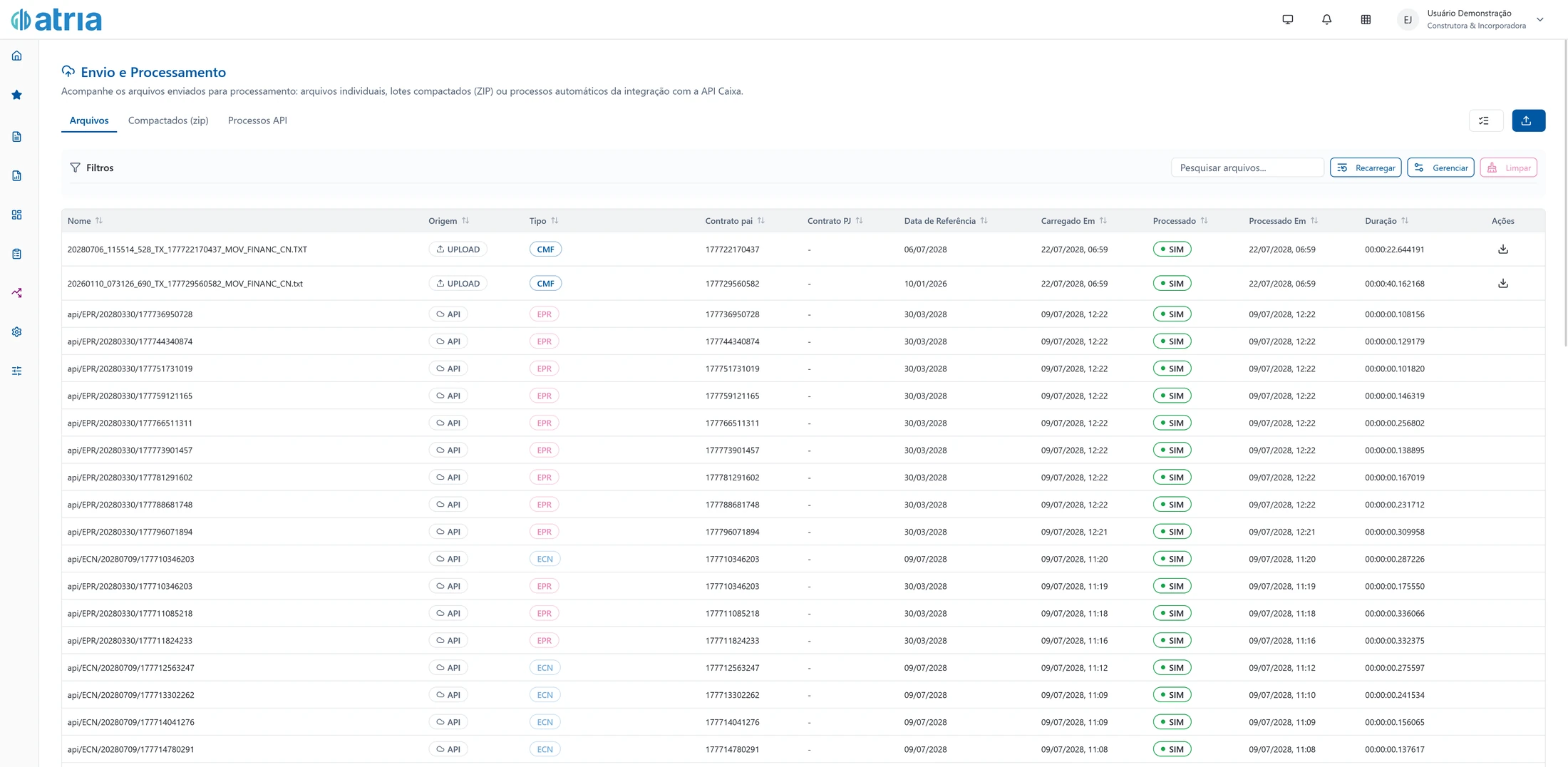Click ECN badge on row 177712563247
Screen dimensions: 1568x767
[545, 668]
